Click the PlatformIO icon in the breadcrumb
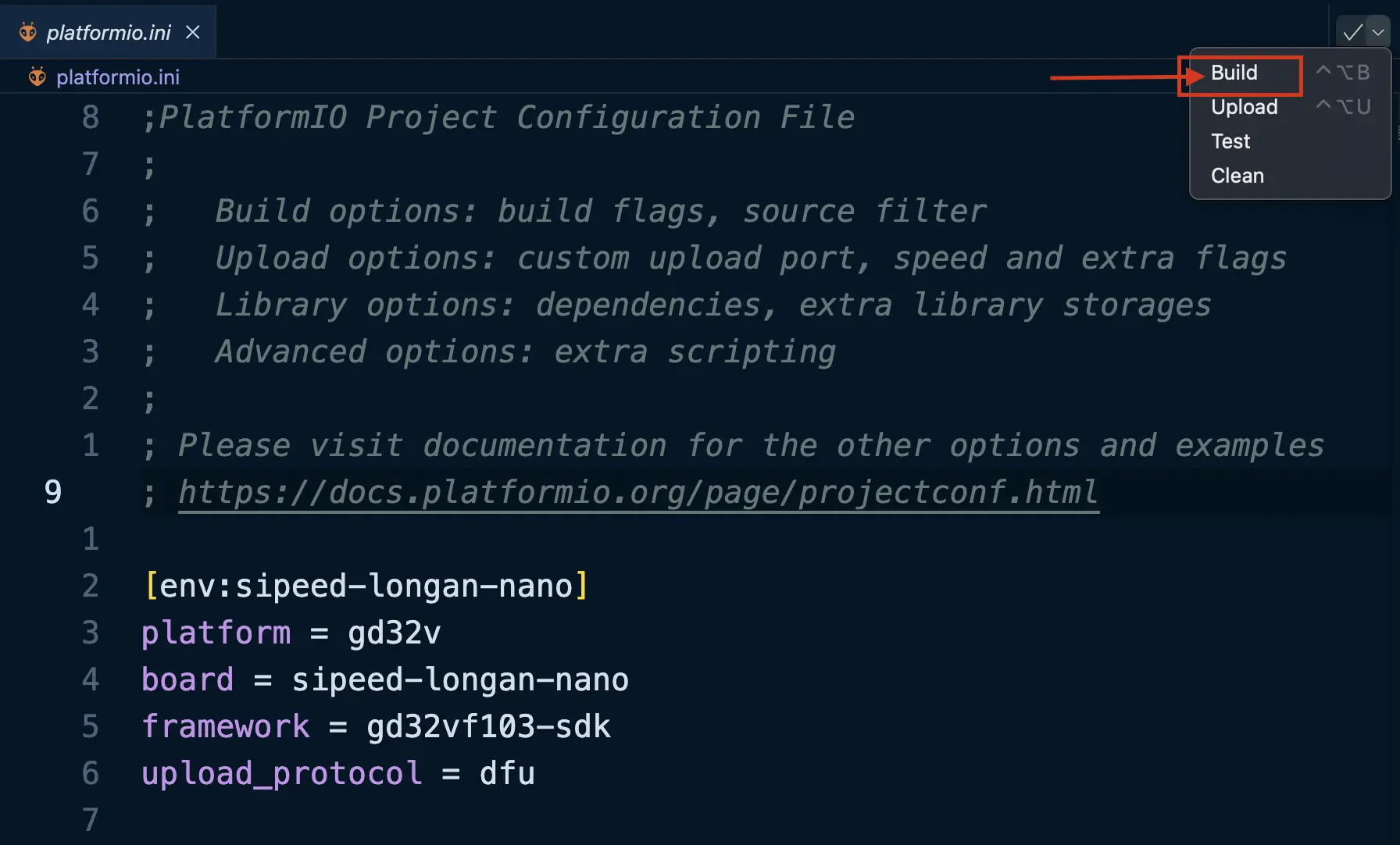 click(x=37, y=77)
